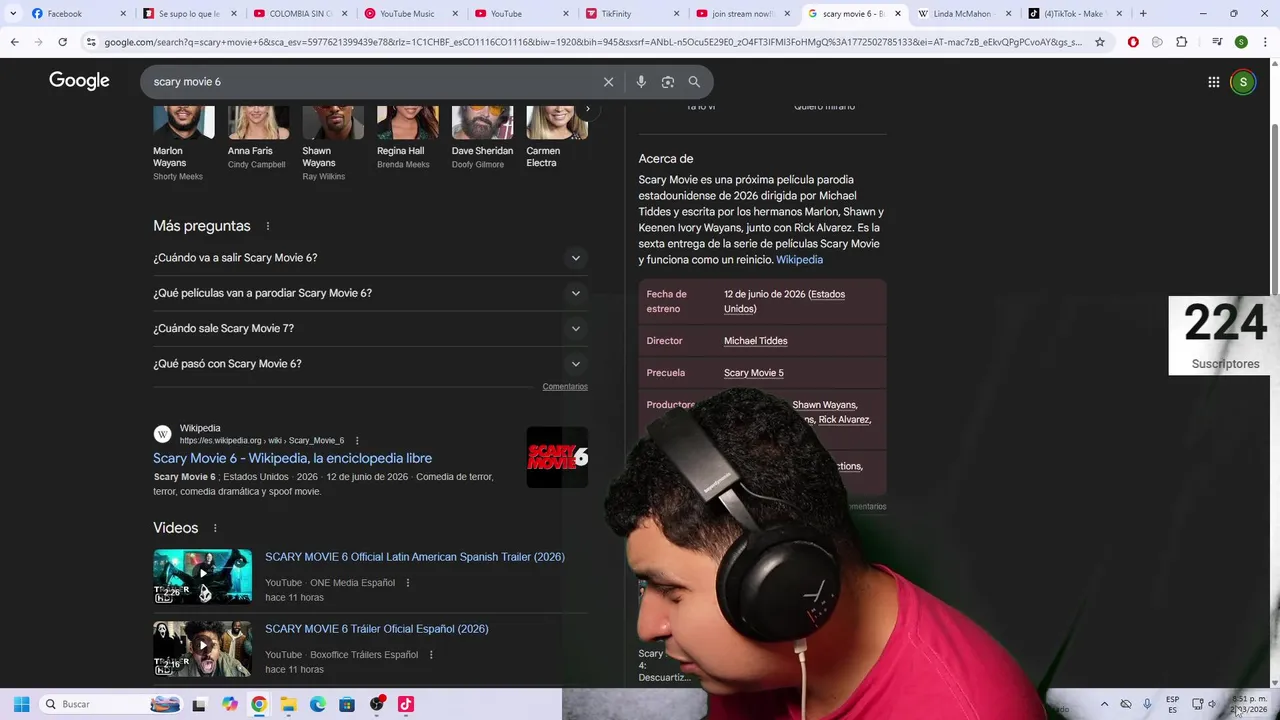Switch to the TikFinity tab
The width and height of the screenshot is (1280, 720).
pyautogui.click(x=629, y=14)
